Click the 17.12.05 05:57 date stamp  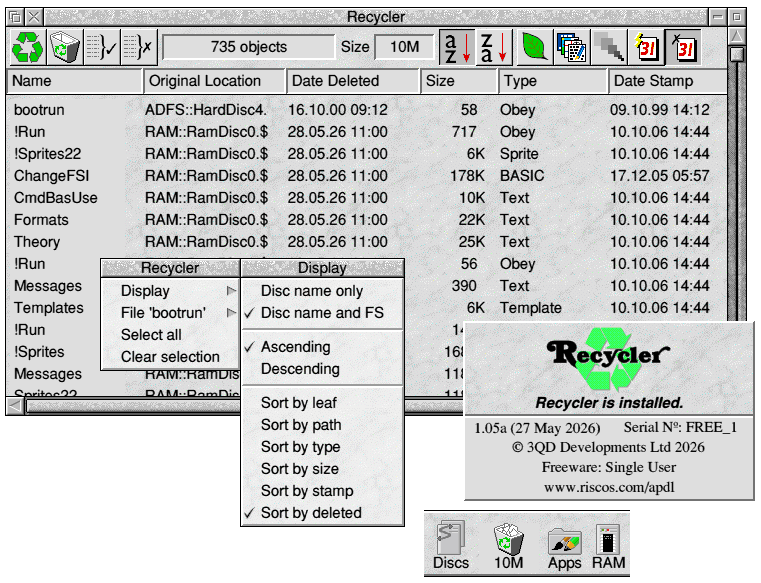pos(660,176)
